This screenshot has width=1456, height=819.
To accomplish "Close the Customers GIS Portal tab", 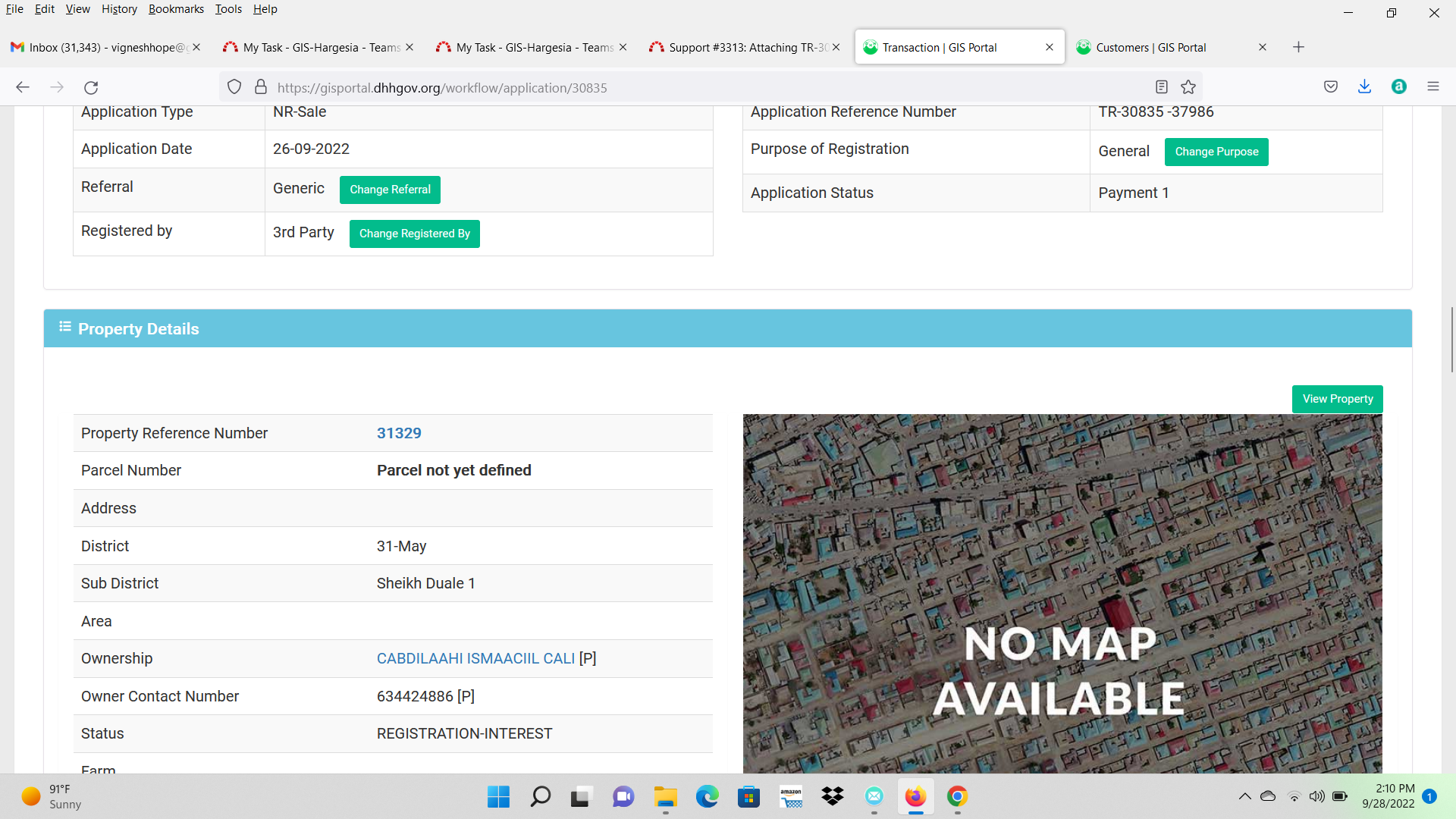I will click(x=1263, y=47).
